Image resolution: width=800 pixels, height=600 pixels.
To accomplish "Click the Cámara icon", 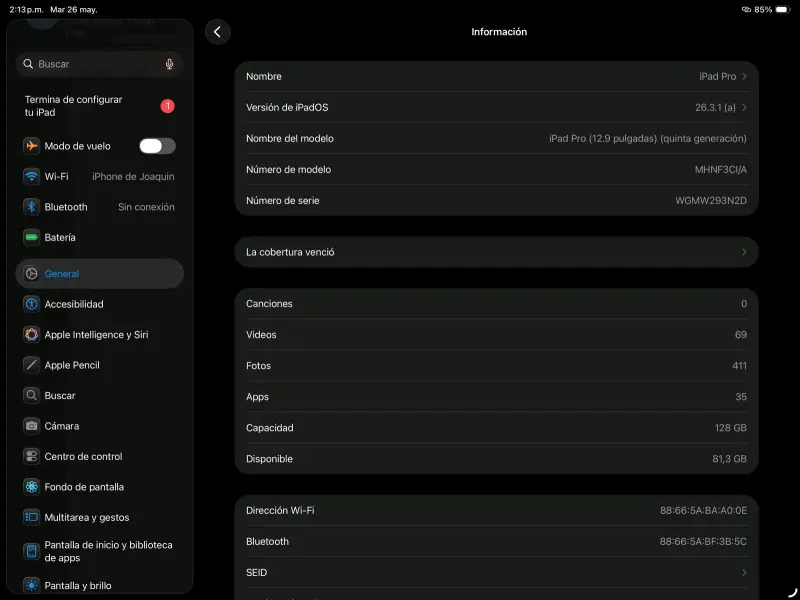I will [32, 426].
